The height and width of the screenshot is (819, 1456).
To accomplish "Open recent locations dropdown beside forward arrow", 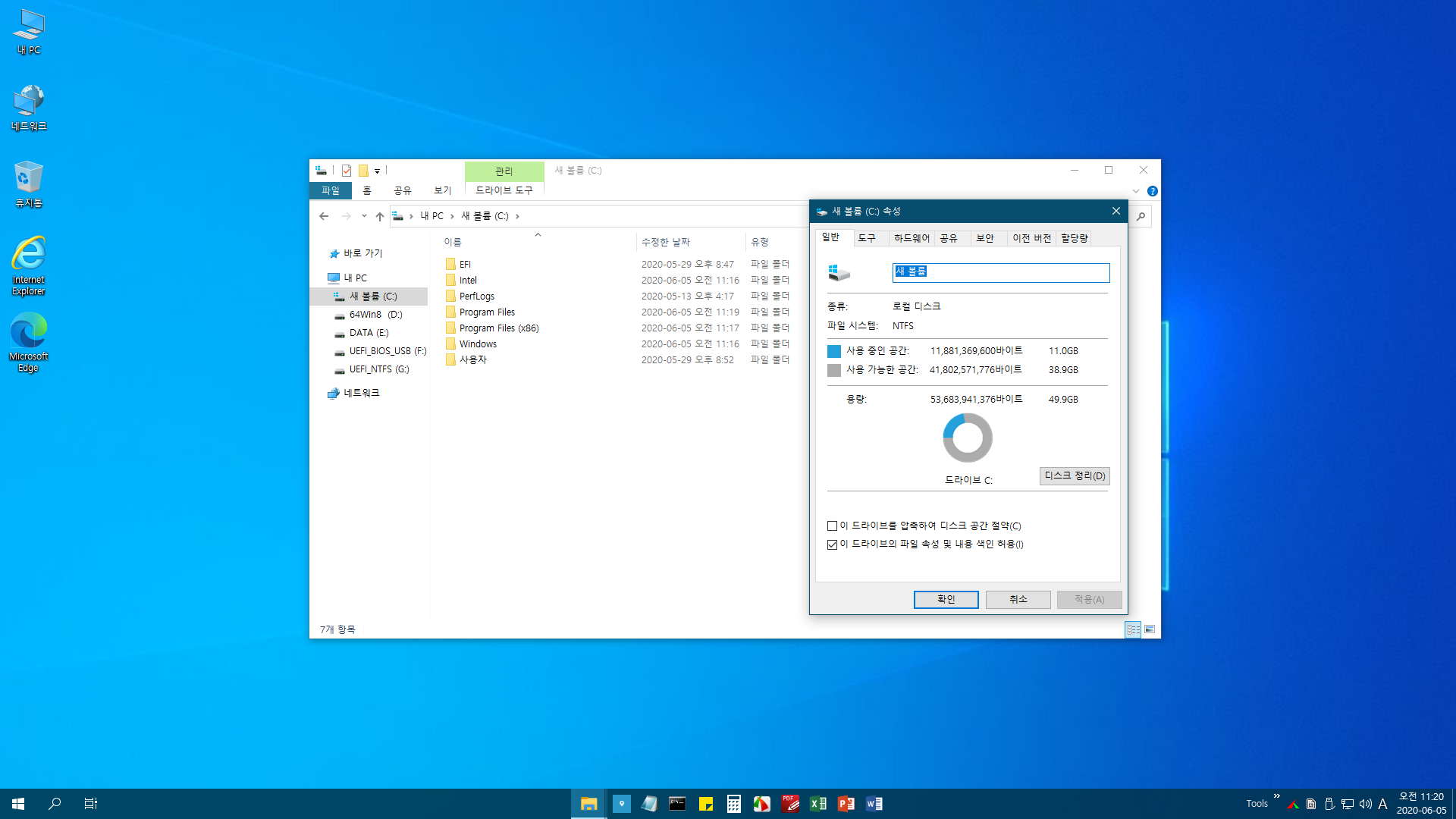I will (x=364, y=216).
